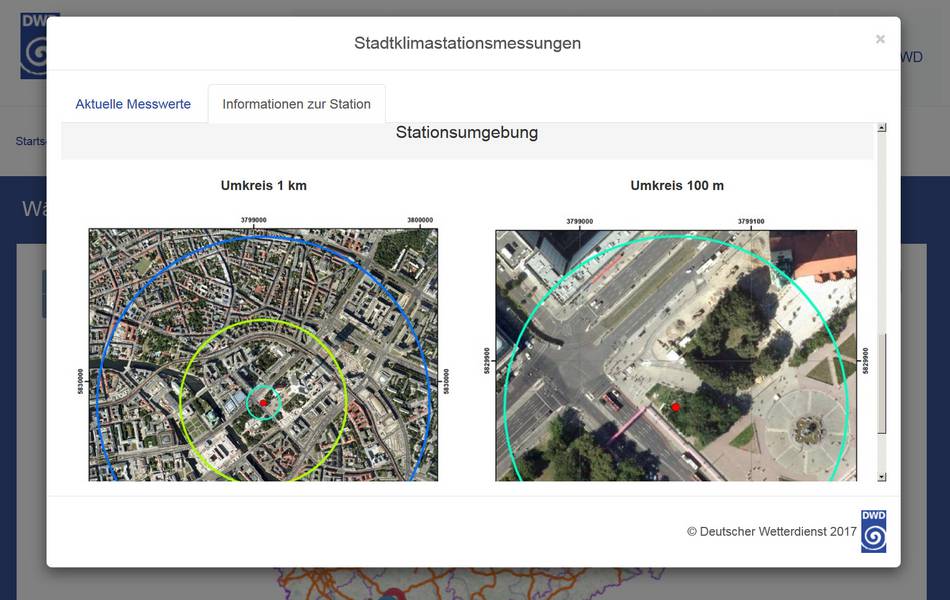The width and height of the screenshot is (950, 600).
Task: Close the Stadtklimastationsmessungen dialog
Action: [x=880, y=39]
